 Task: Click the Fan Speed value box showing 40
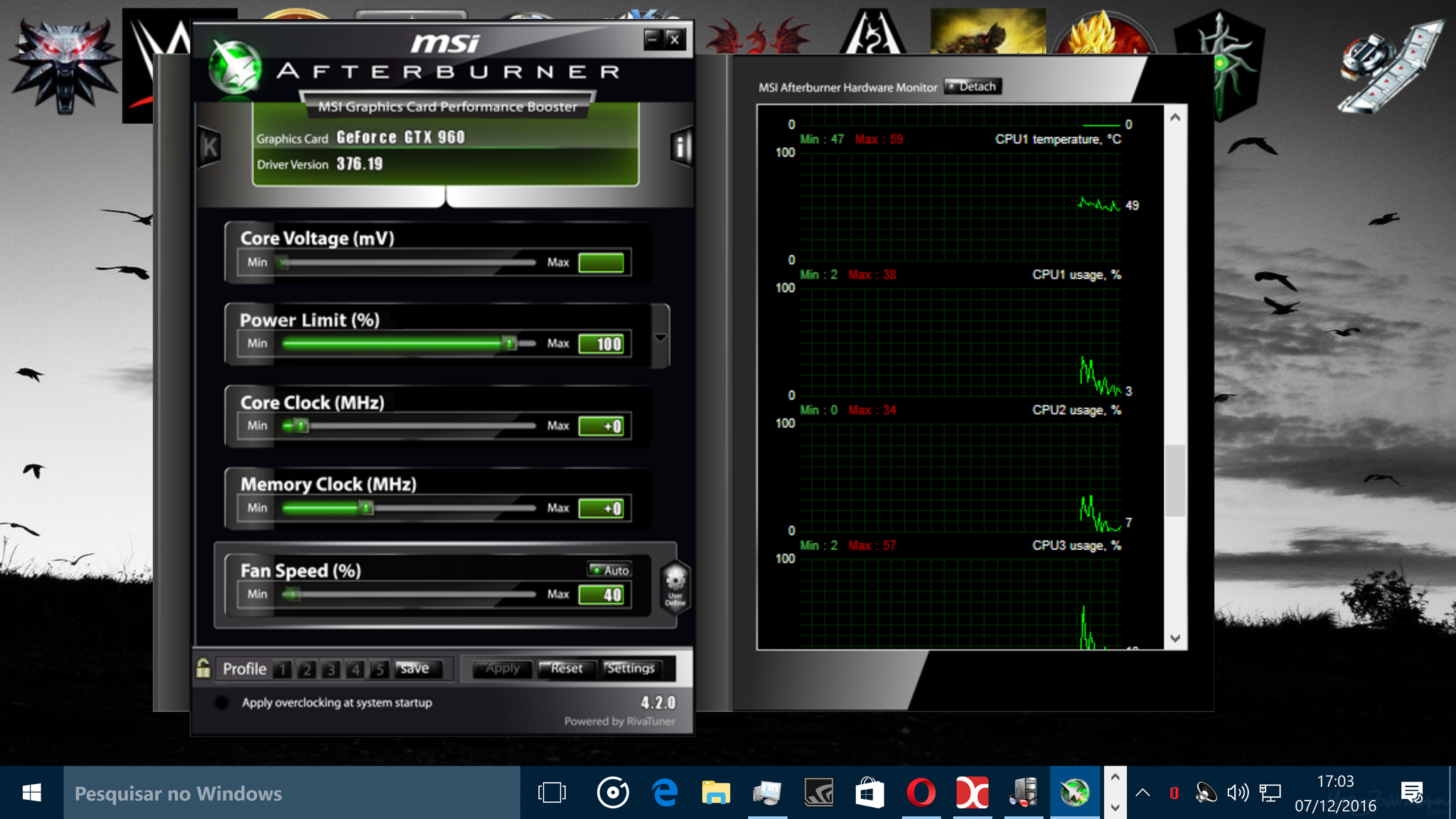[x=601, y=594]
